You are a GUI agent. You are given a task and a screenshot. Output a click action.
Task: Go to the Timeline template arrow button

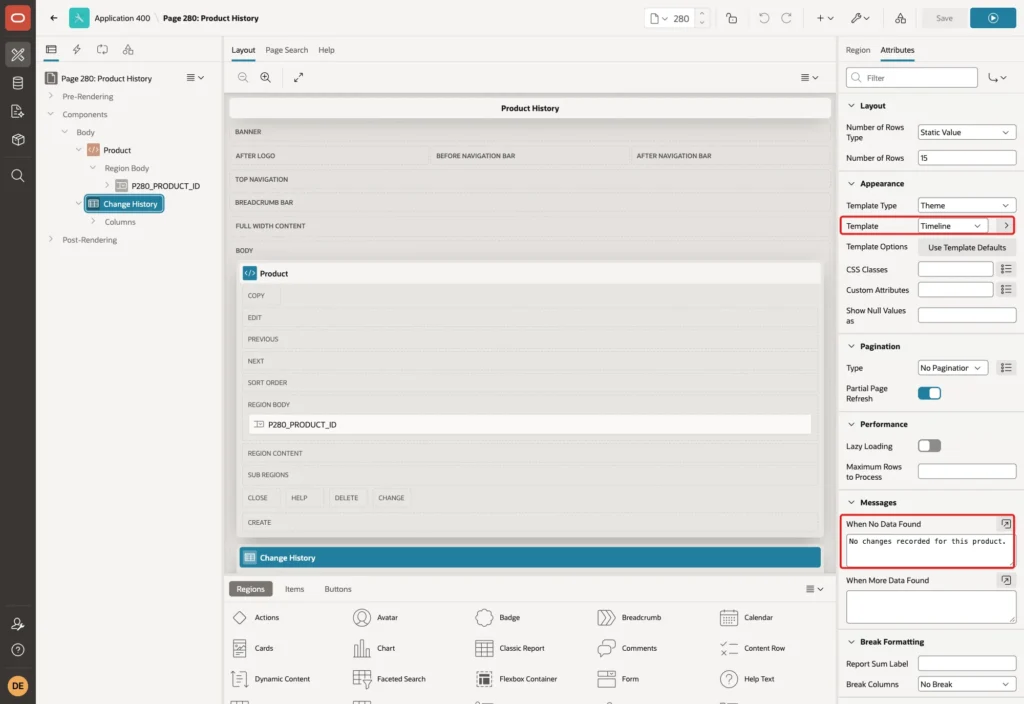click(1006, 225)
